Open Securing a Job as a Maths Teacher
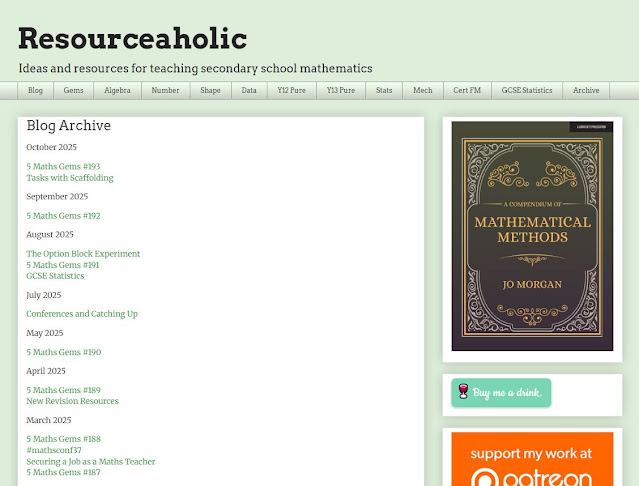 91,461
